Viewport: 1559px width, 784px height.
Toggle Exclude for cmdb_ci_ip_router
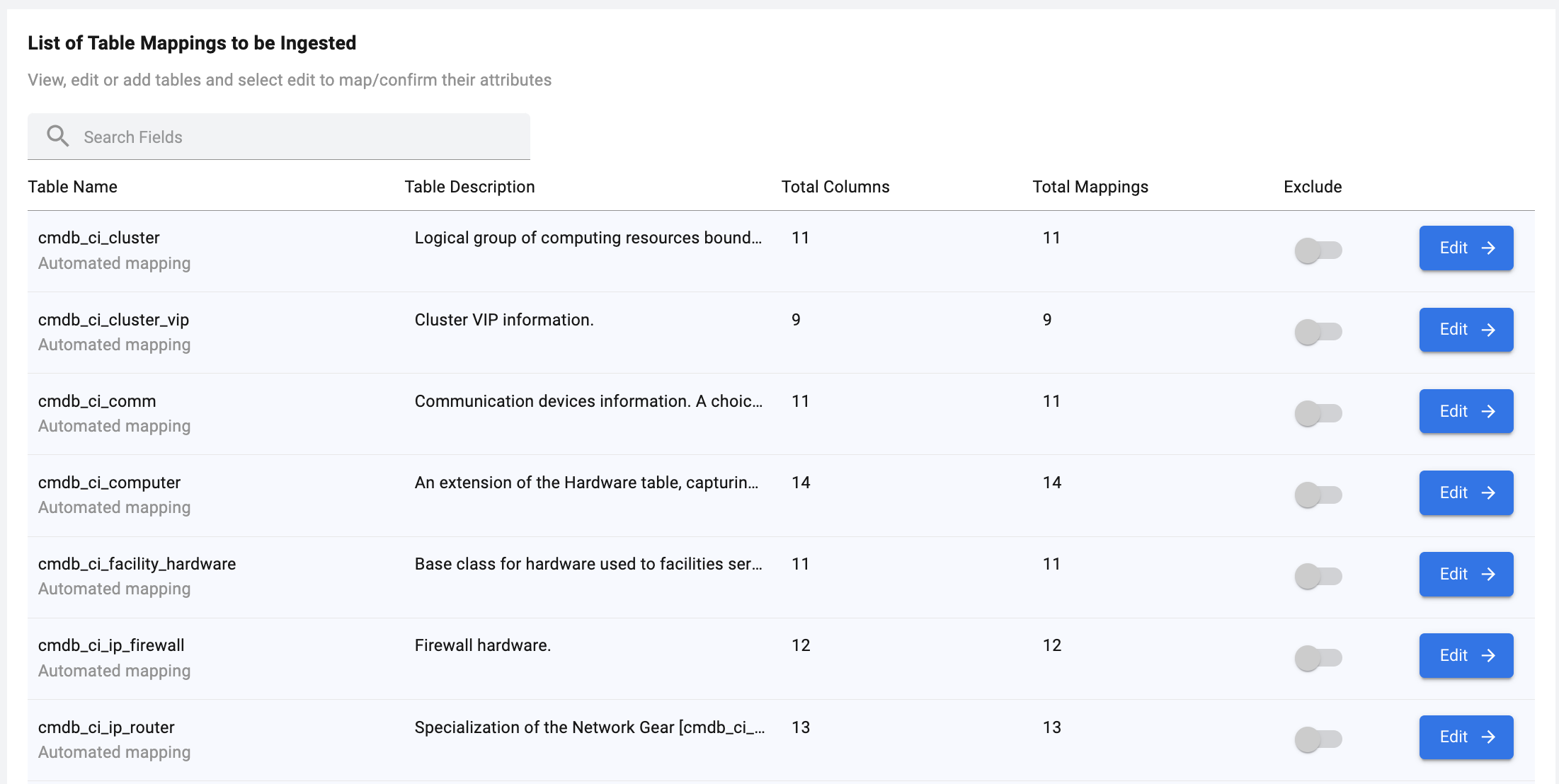coord(1318,739)
